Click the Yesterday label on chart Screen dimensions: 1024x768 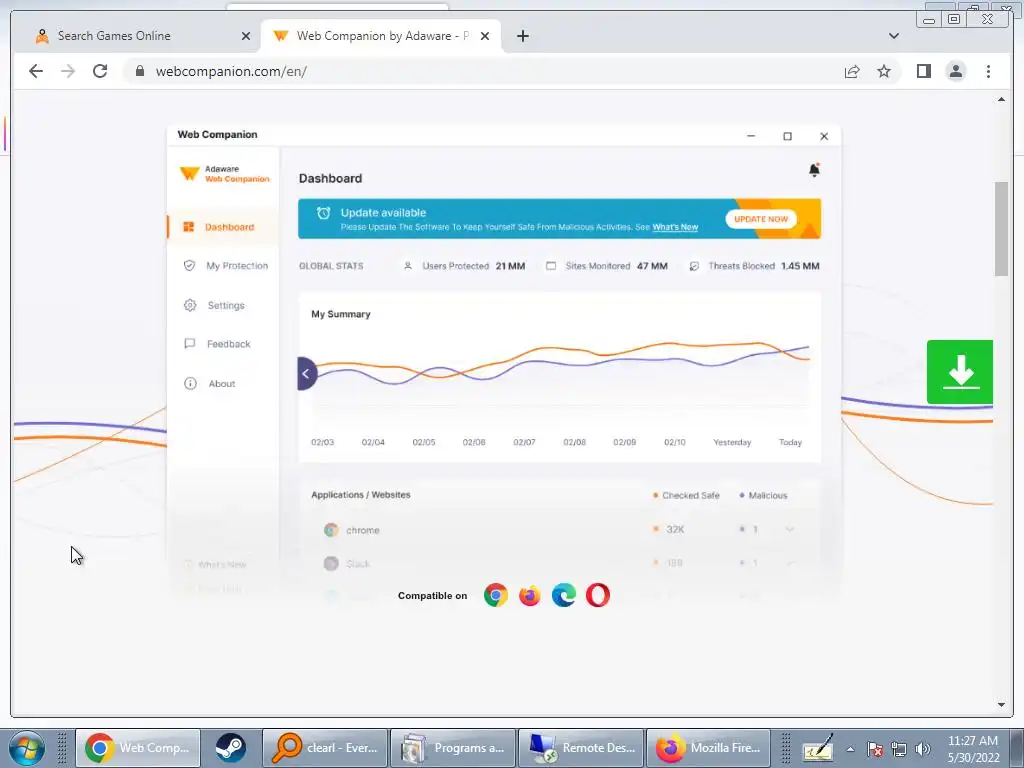pos(732,442)
